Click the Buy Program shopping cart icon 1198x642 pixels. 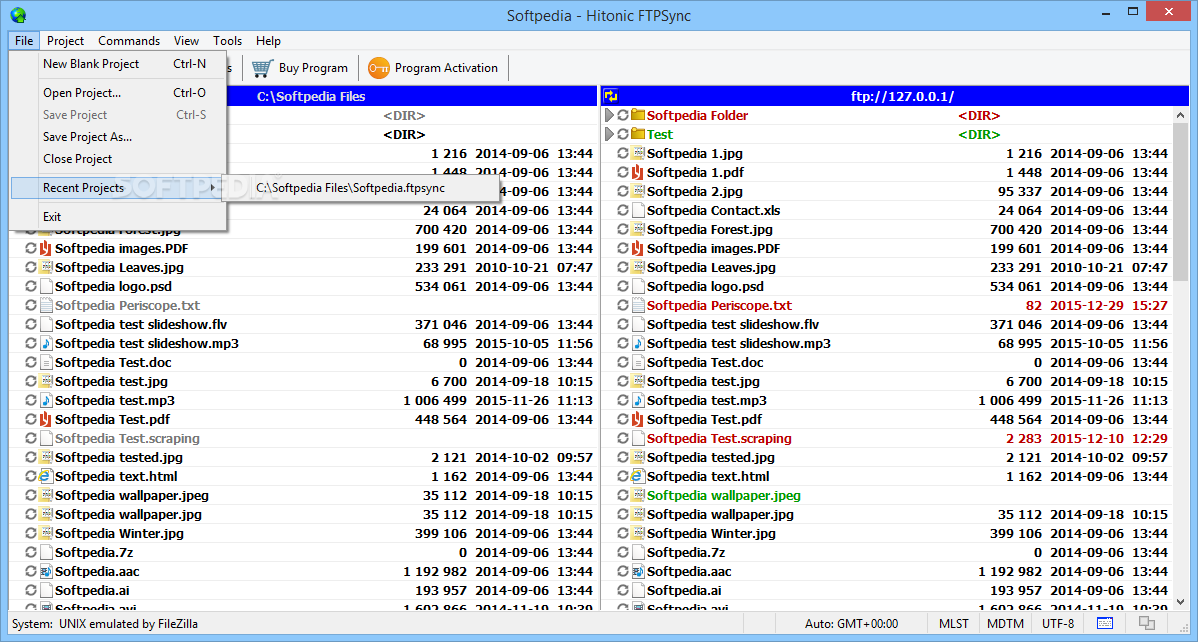tap(262, 68)
